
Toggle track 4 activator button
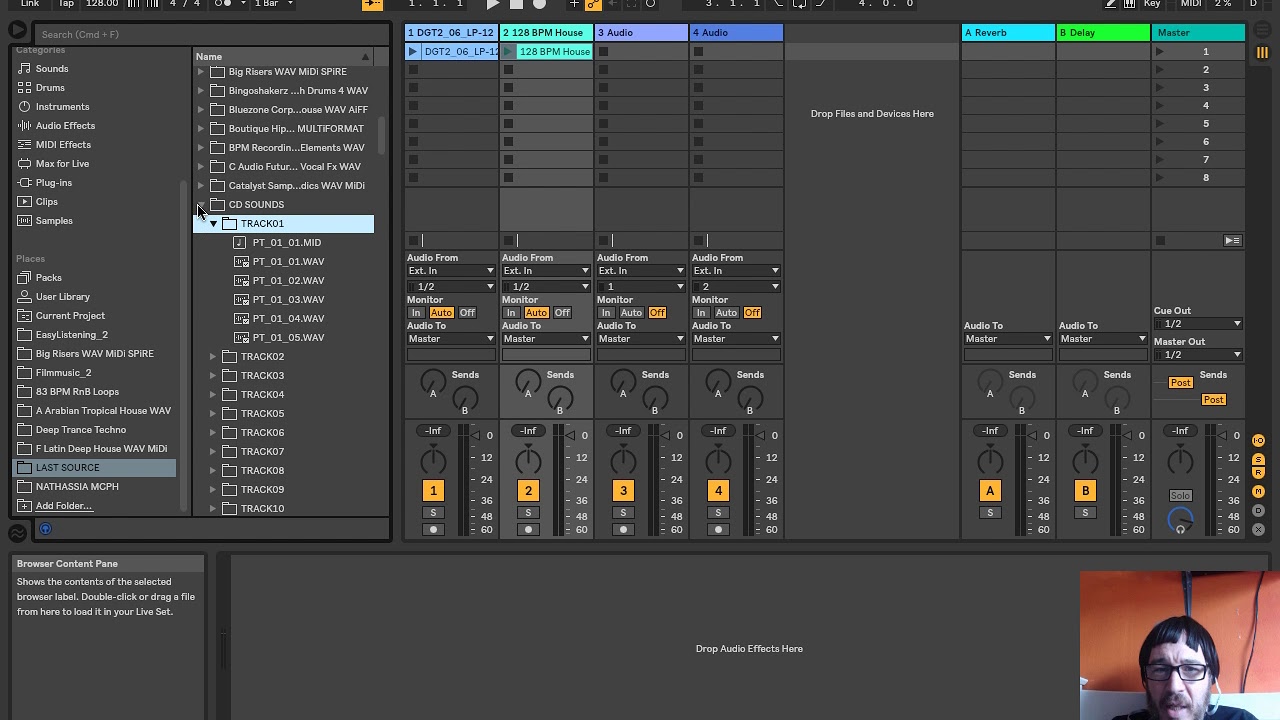pos(718,491)
